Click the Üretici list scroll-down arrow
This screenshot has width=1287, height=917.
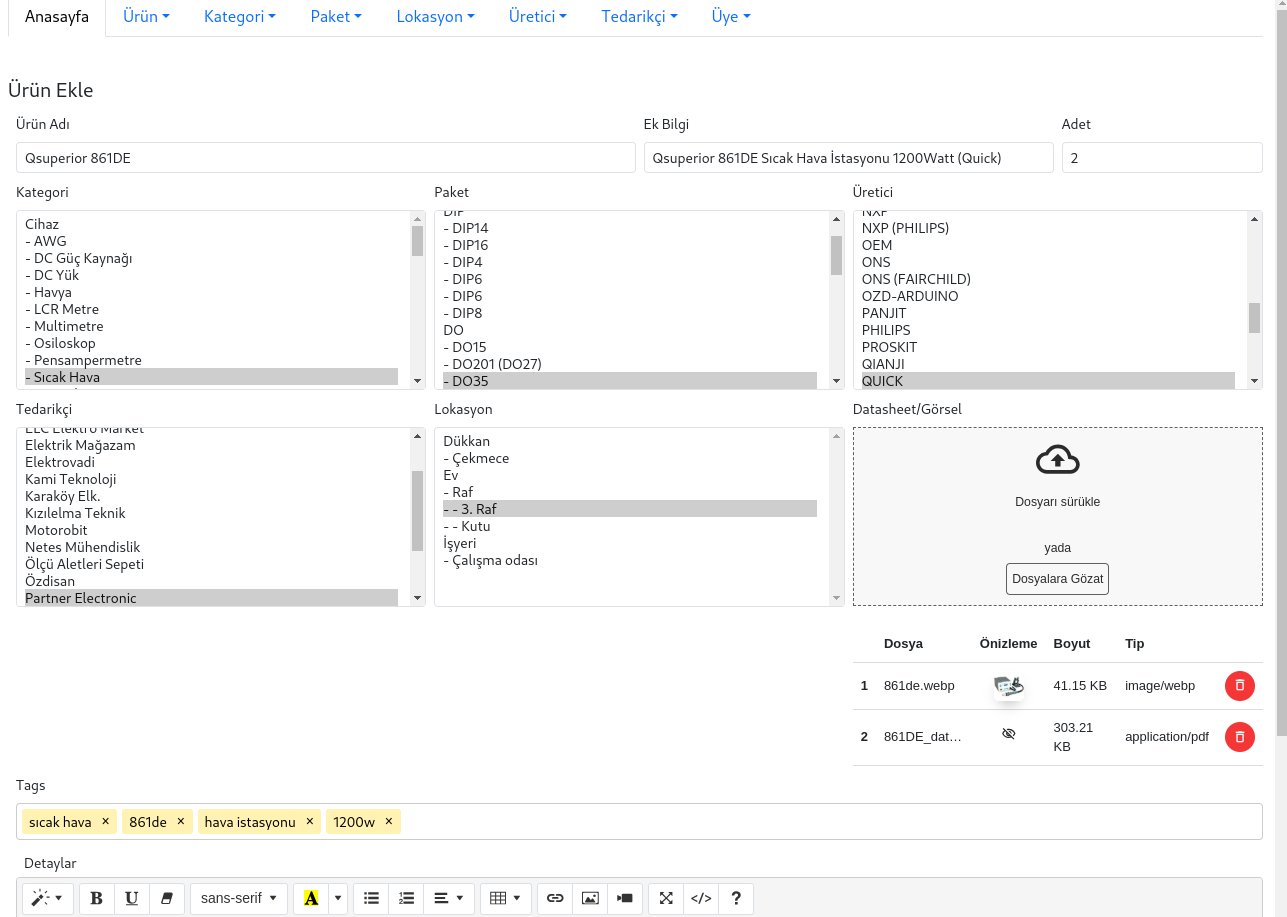(x=1254, y=381)
